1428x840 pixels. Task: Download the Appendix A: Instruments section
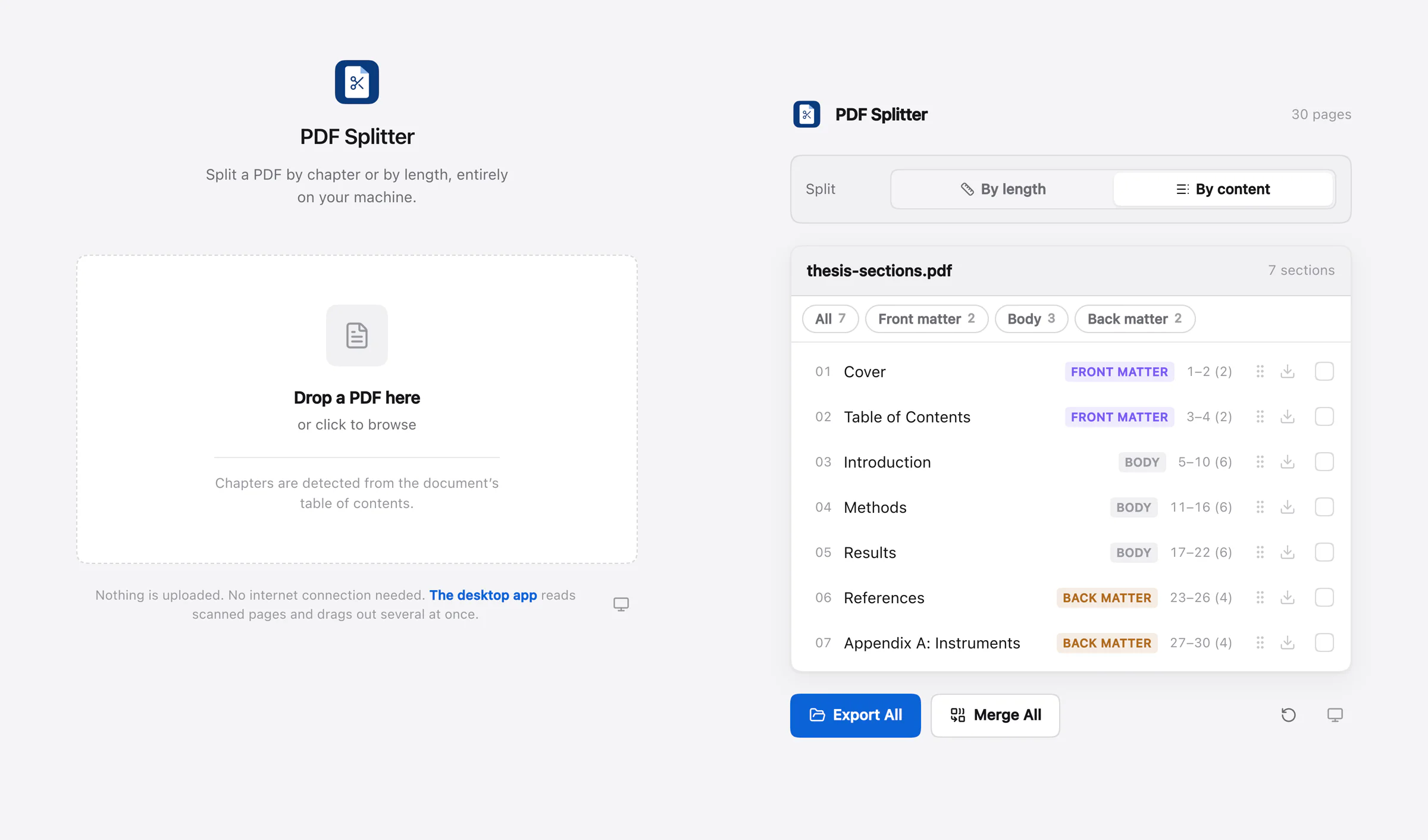pyautogui.click(x=1288, y=642)
